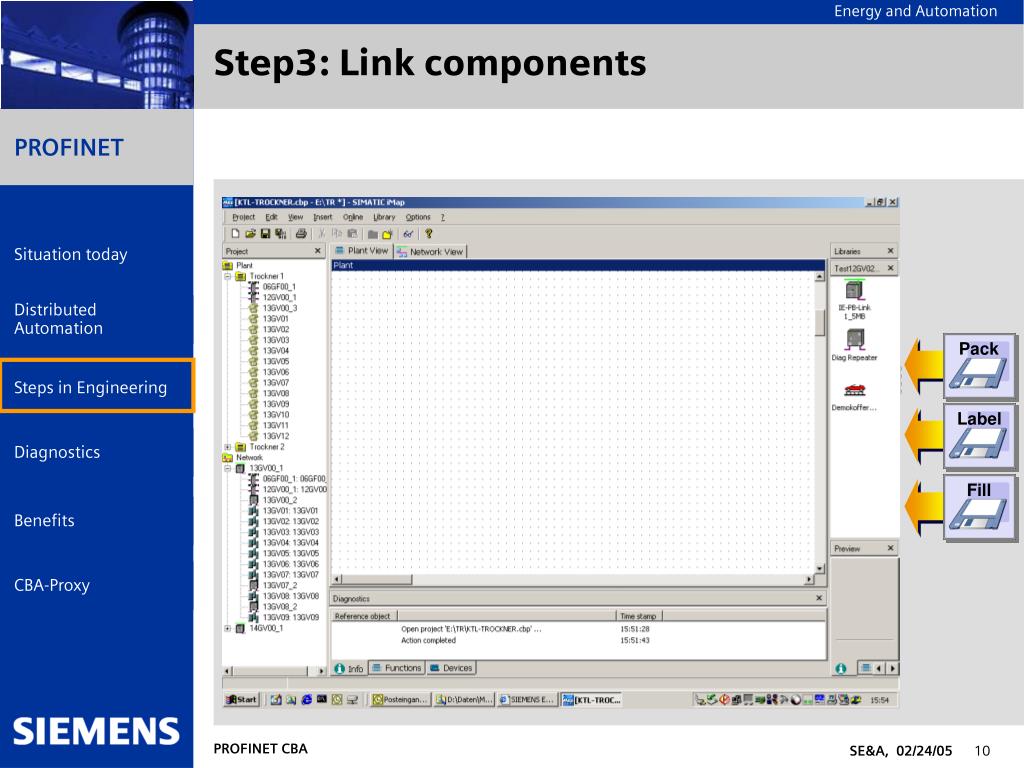Close the Diagnostics panel
Viewport: 1024px width, 768px height.
[x=820, y=598]
